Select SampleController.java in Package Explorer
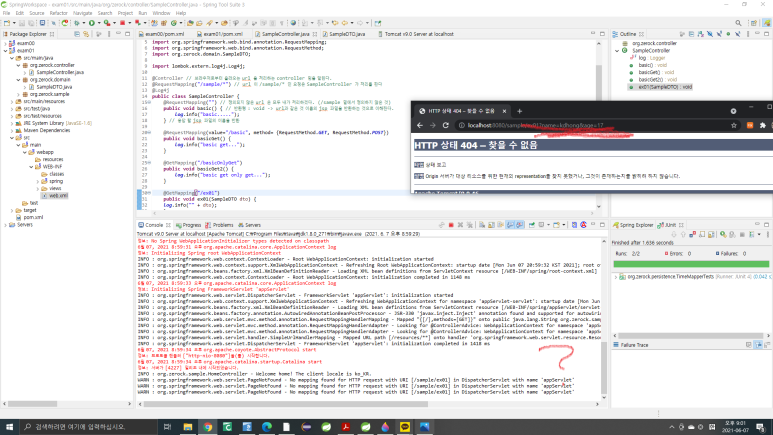 [x=60, y=72]
